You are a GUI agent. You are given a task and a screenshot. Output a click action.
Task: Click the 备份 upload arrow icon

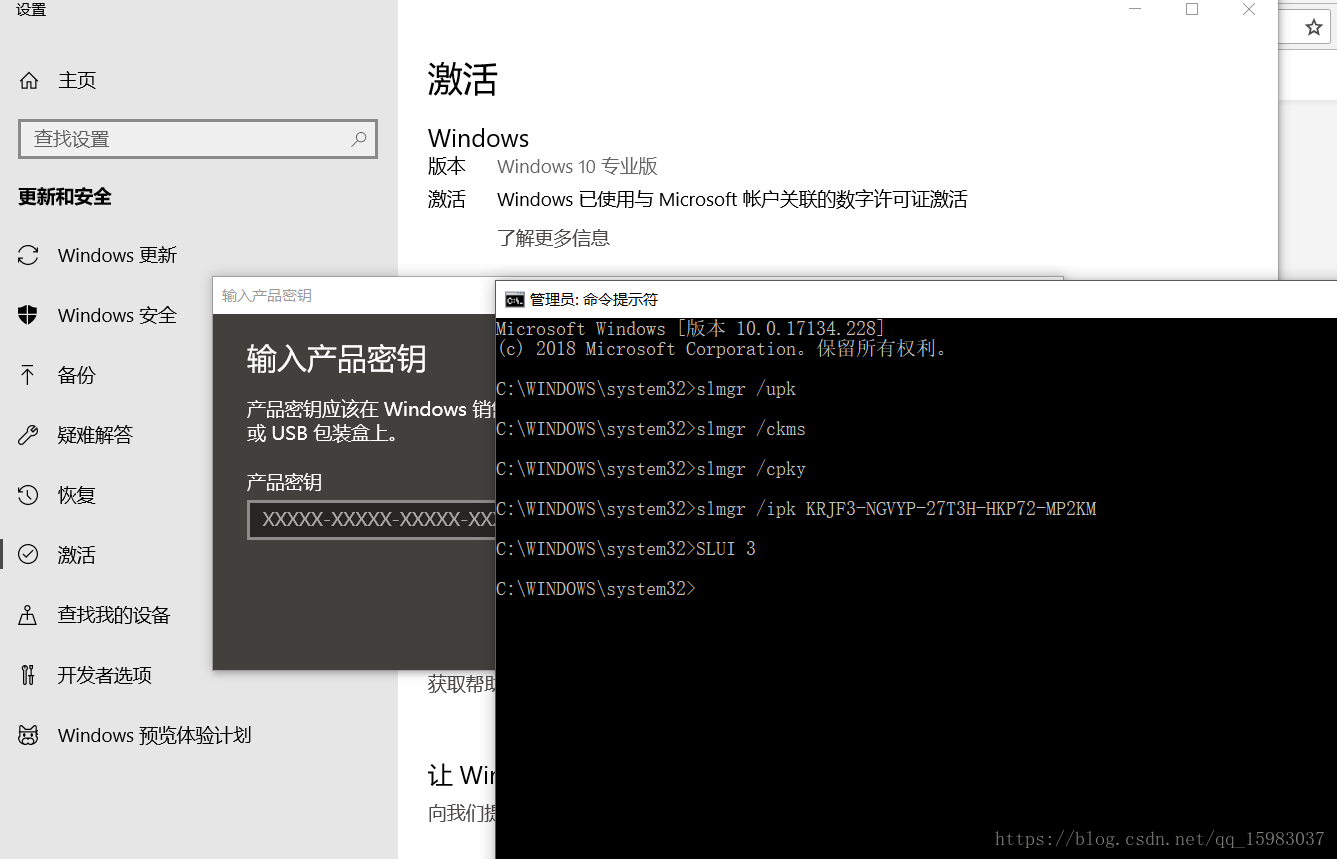(28, 375)
